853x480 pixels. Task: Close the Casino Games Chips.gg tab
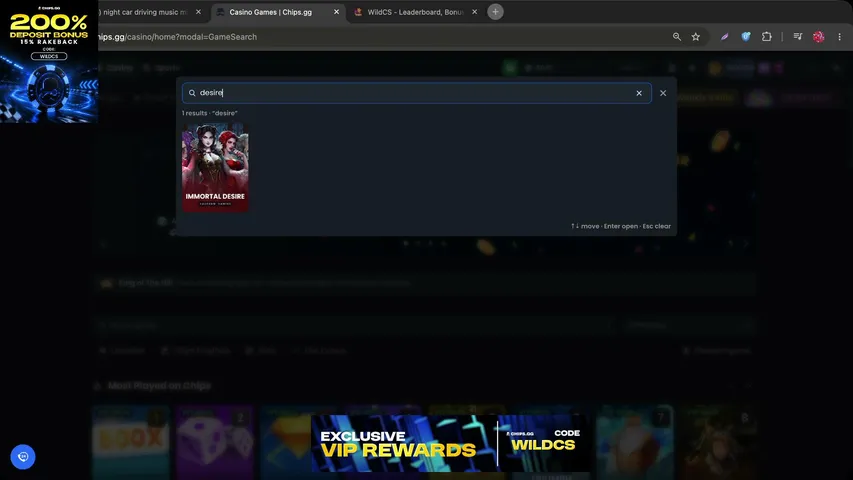pos(336,12)
